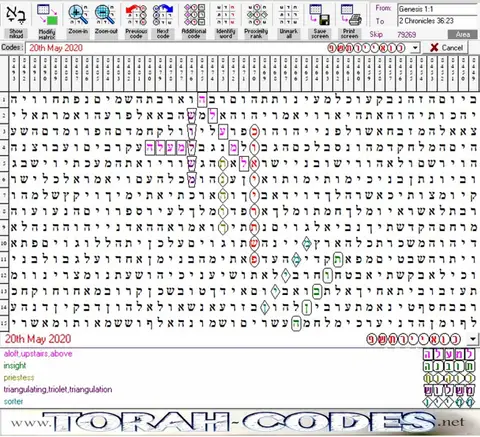
Task: Click the Cancel button
Action: click(446, 48)
